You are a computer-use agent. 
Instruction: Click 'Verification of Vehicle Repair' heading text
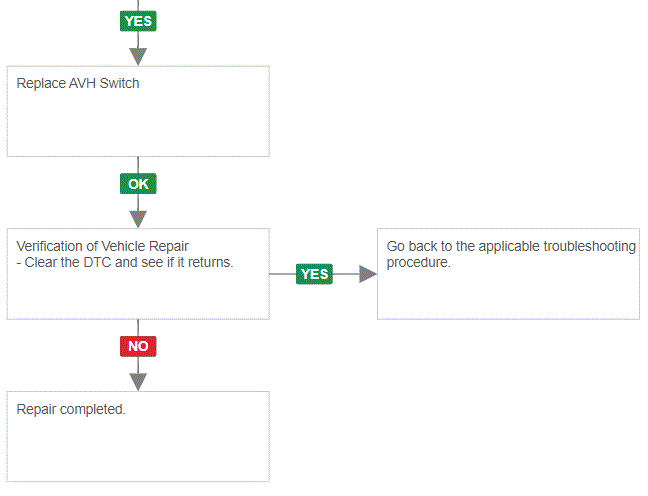coord(102,246)
